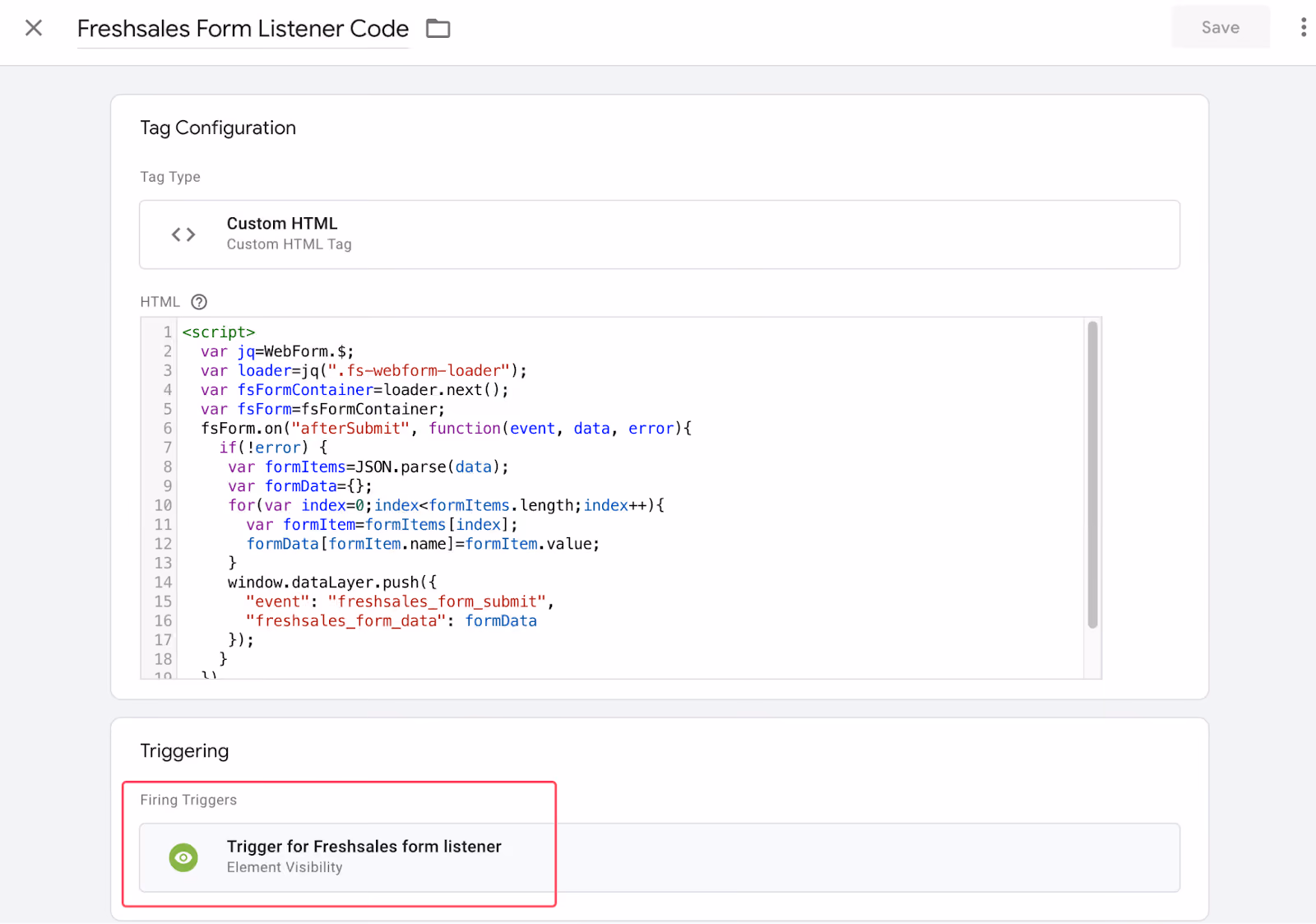The width and height of the screenshot is (1316, 924).
Task: Click the "freshsales_form_data" code line
Action: 392,621
